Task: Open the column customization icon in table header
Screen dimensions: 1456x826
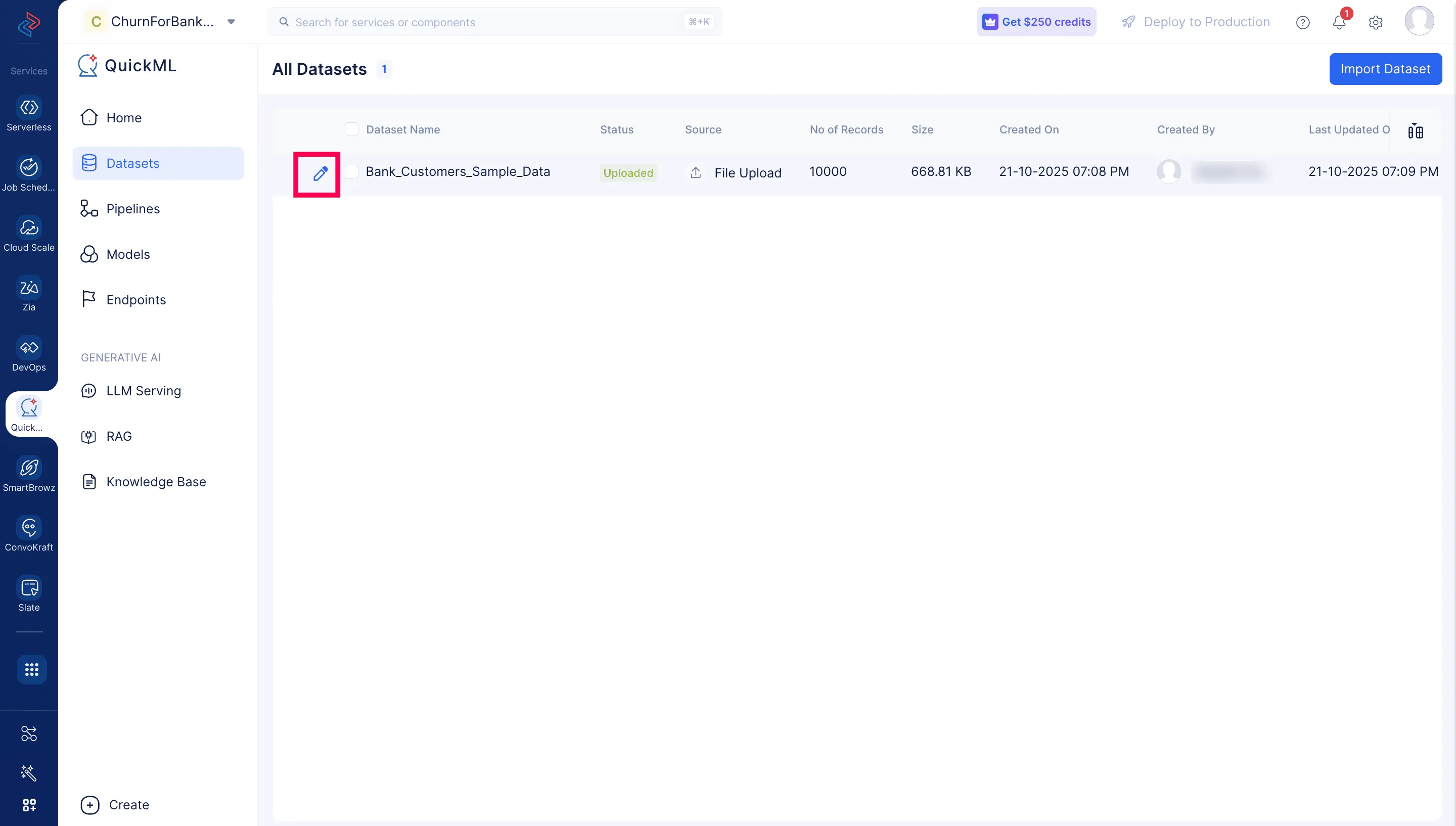Action: tap(1415, 131)
